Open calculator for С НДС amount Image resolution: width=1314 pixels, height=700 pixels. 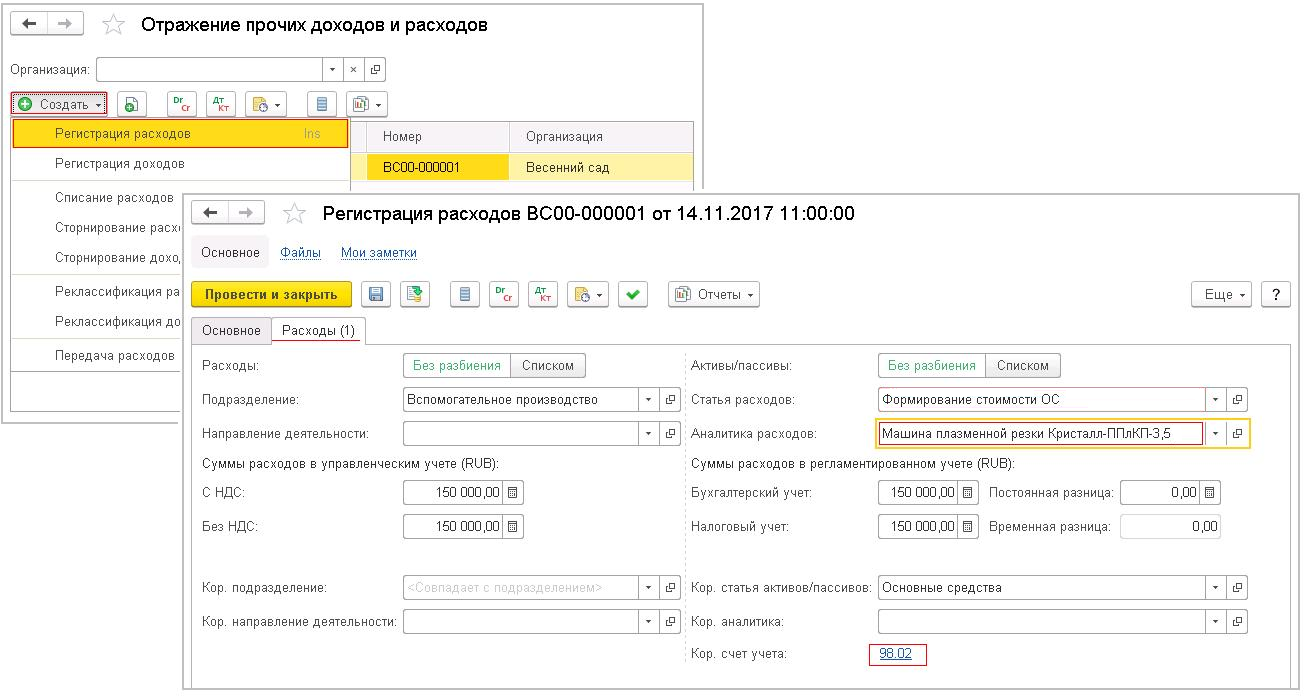(513, 492)
